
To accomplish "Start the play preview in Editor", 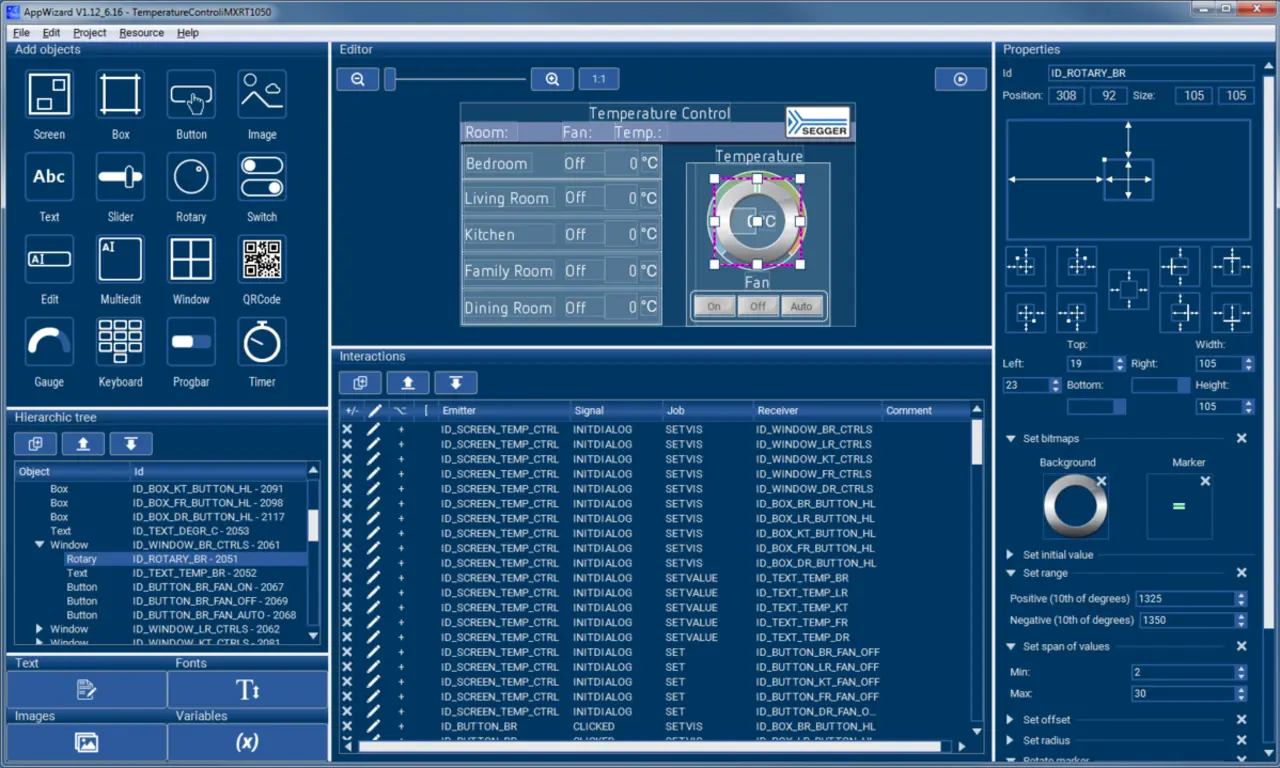I will [x=960, y=80].
